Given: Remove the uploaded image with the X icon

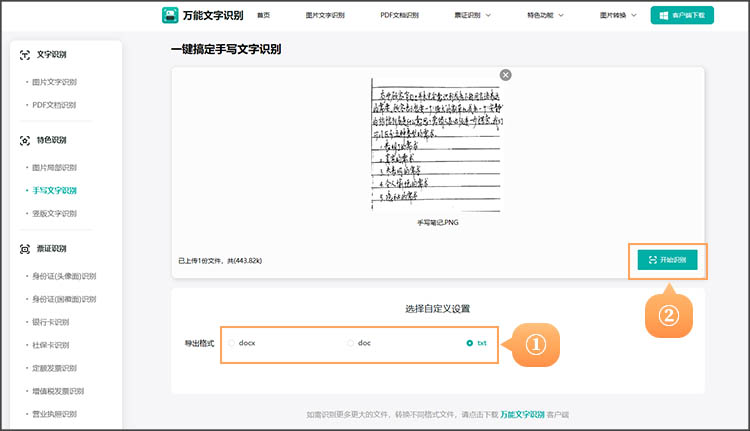Looking at the screenshot, I should (x=506, y=75).
